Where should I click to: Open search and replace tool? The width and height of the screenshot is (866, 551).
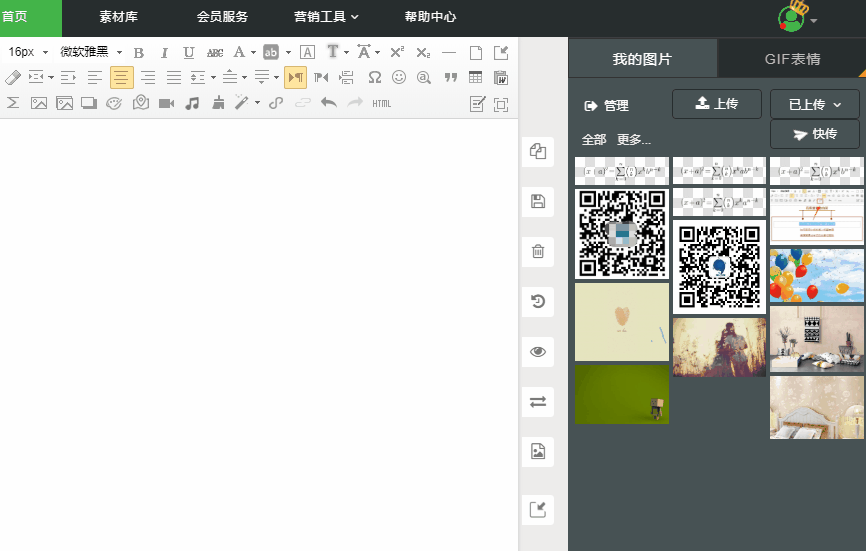coord(424,77)
